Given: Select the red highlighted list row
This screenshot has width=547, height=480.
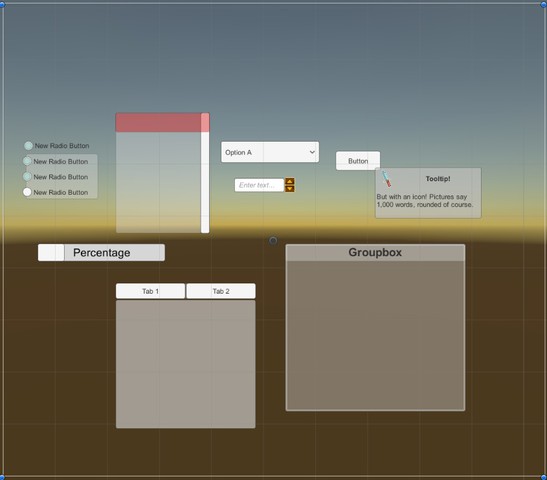Looking at the screenshot, I should tap(158, 122).
